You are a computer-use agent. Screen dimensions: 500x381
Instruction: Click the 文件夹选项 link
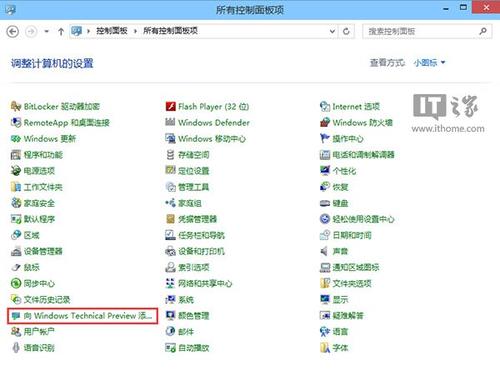coord(352,283)
